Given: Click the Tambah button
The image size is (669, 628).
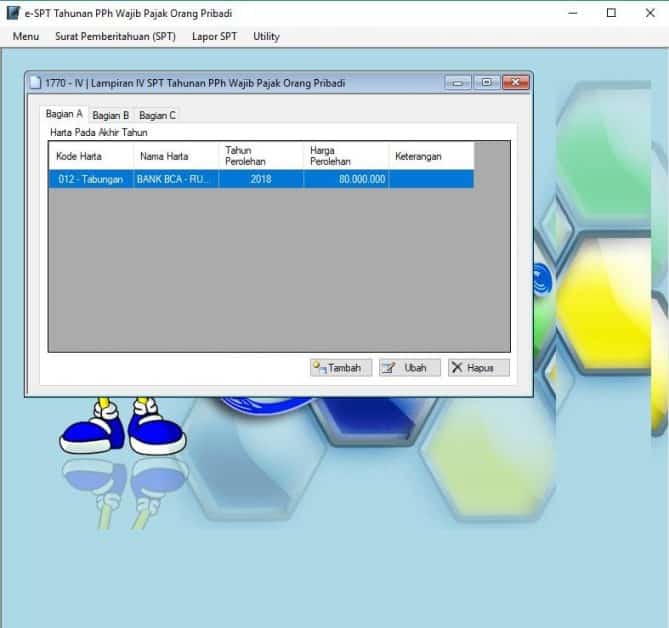Looking at the screenshot, I should coord(340,367).
